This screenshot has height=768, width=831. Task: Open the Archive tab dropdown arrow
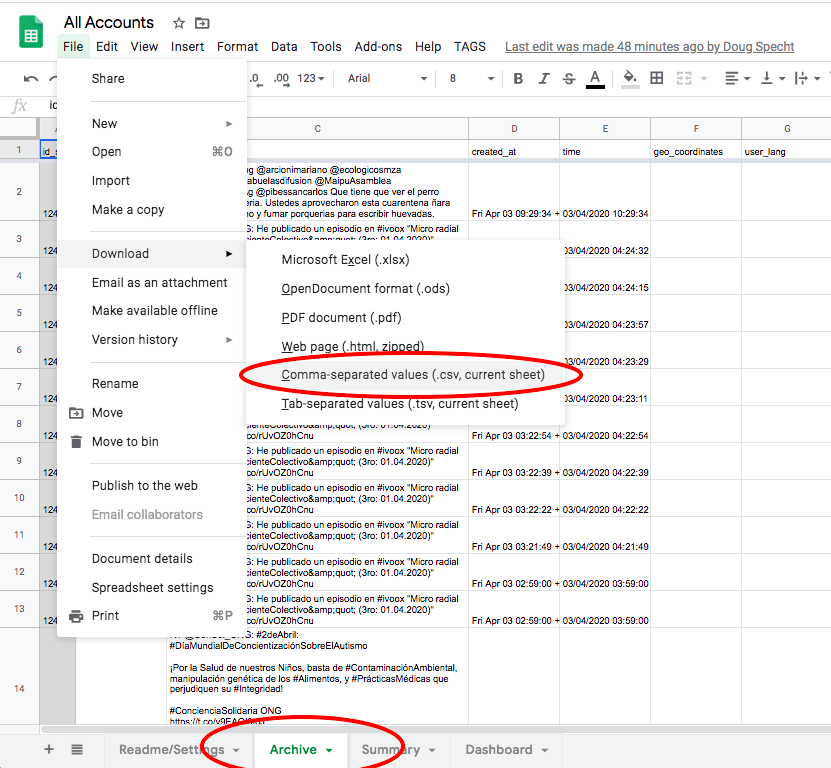[329, 750]
